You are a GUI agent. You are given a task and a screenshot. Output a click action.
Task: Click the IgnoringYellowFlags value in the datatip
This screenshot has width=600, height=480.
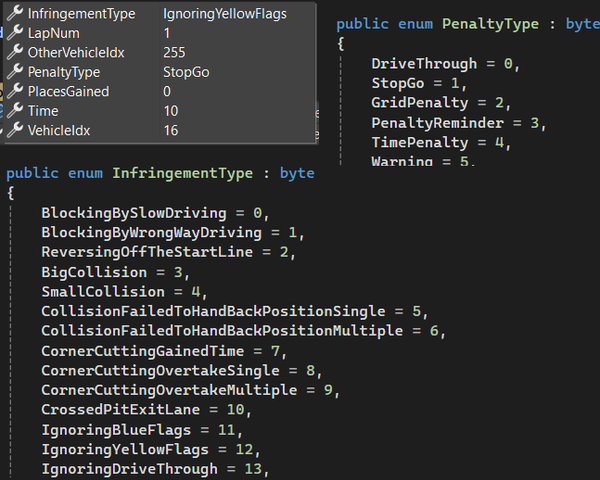point(224,14)
